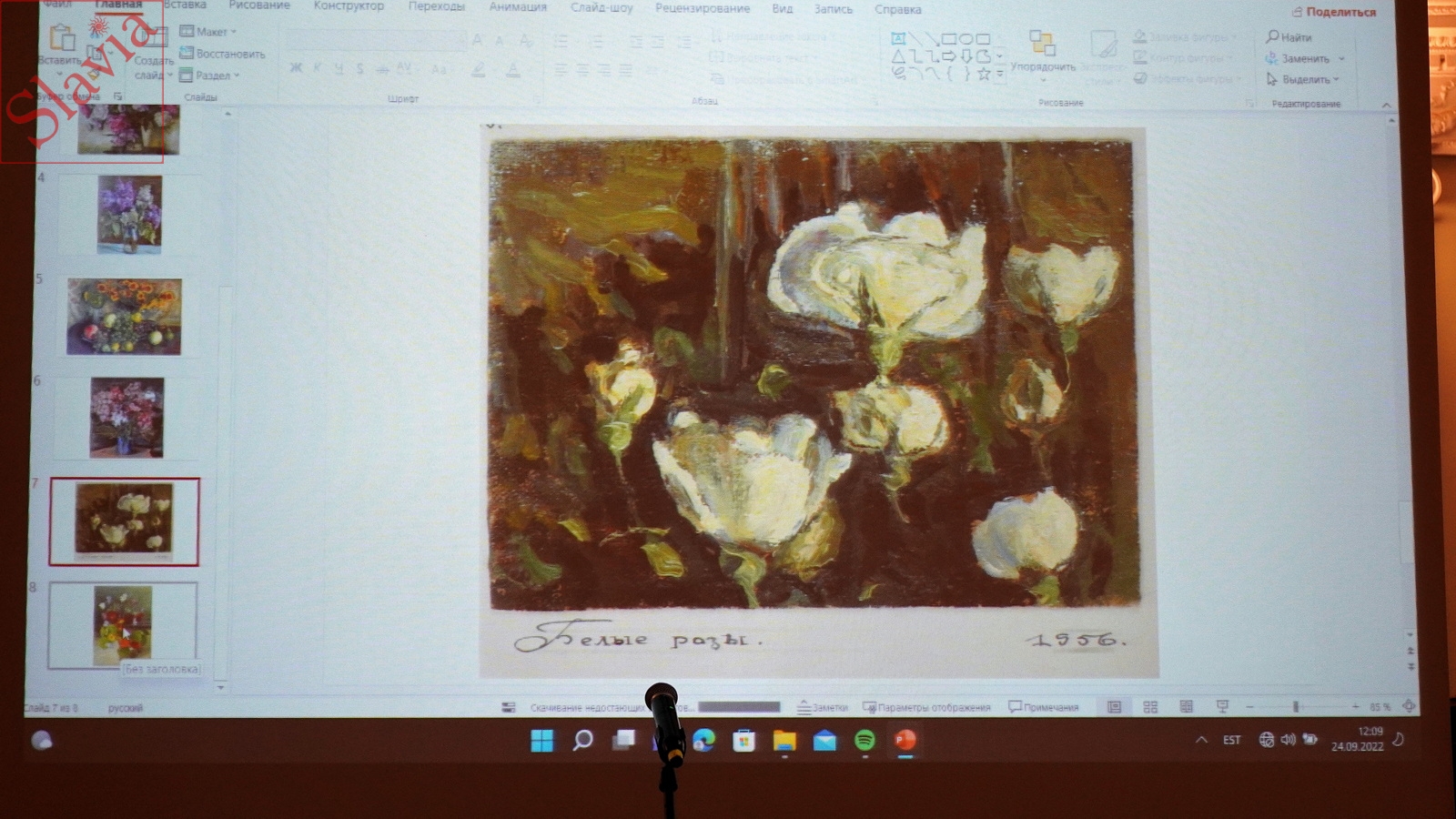1456x819 pixels.
Task: Select the star shape in gallery
Action: click(x=983, y=75)
